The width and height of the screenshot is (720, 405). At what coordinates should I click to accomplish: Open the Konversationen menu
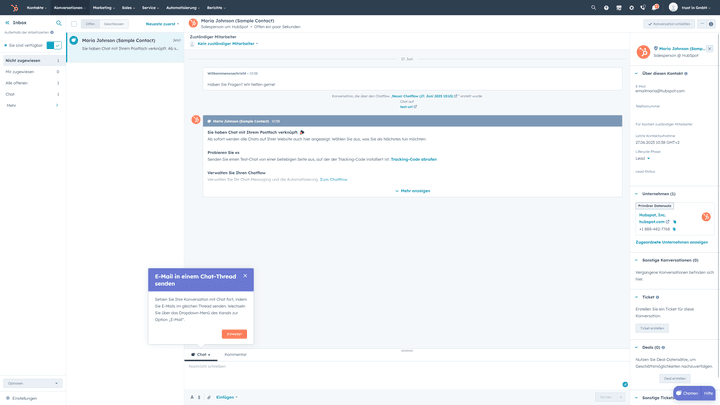pyautogui.click(x=69, y=8)
